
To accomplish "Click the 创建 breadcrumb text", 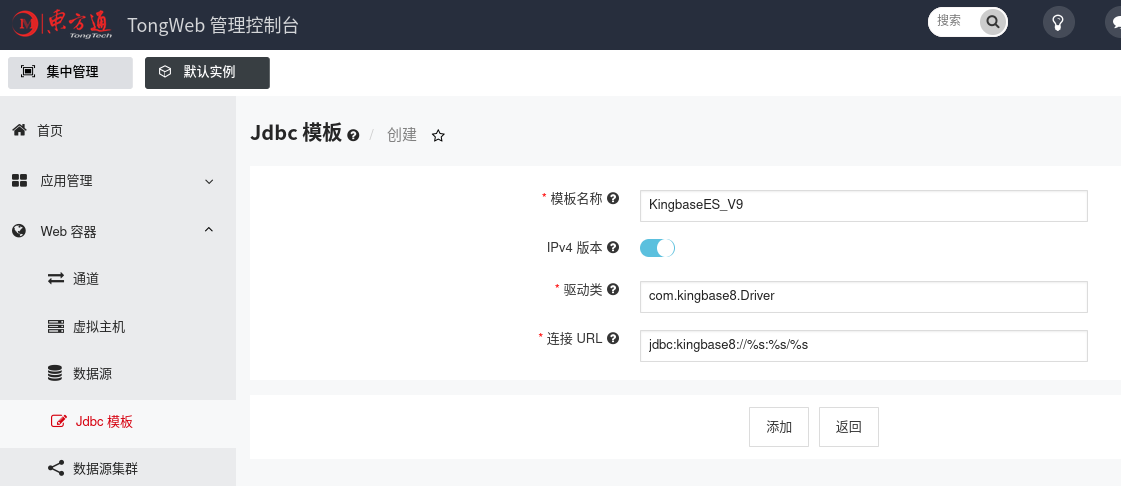I will (x=402, y=134).
